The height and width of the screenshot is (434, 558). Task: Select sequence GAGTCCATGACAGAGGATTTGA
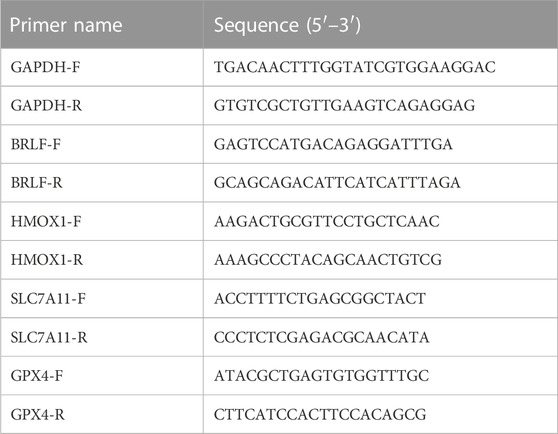pos(333,144)
